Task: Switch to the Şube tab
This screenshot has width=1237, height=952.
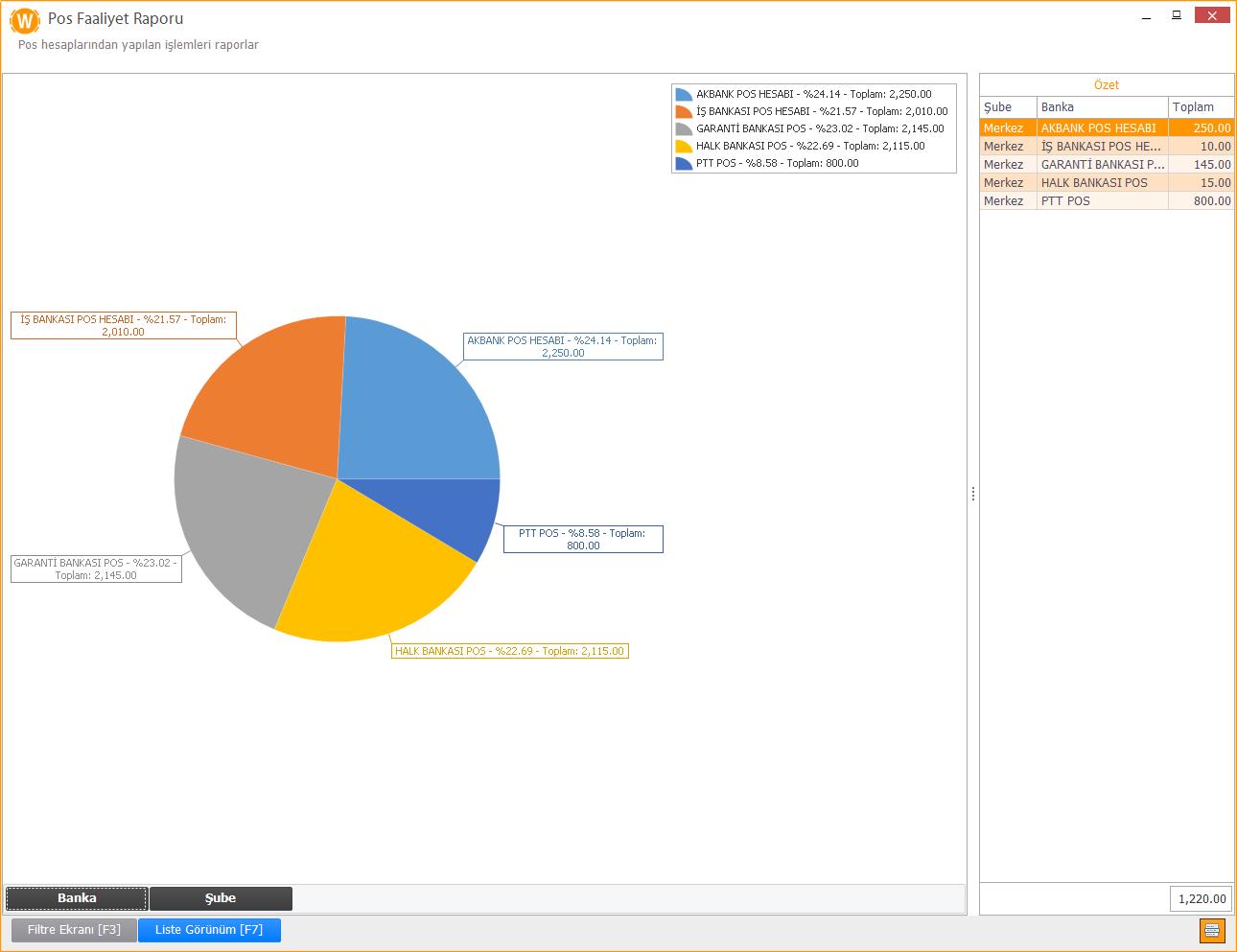Action: pos(221,898)
